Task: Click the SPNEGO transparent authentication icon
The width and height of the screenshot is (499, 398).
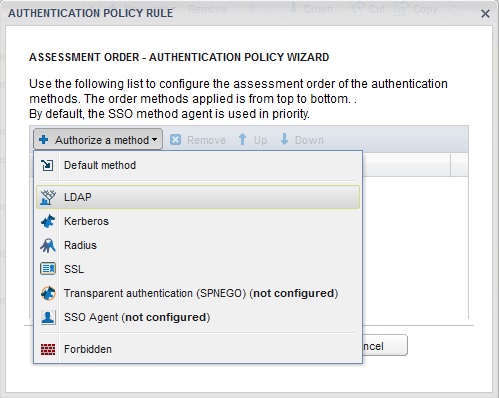Action: tap(48, 293)
